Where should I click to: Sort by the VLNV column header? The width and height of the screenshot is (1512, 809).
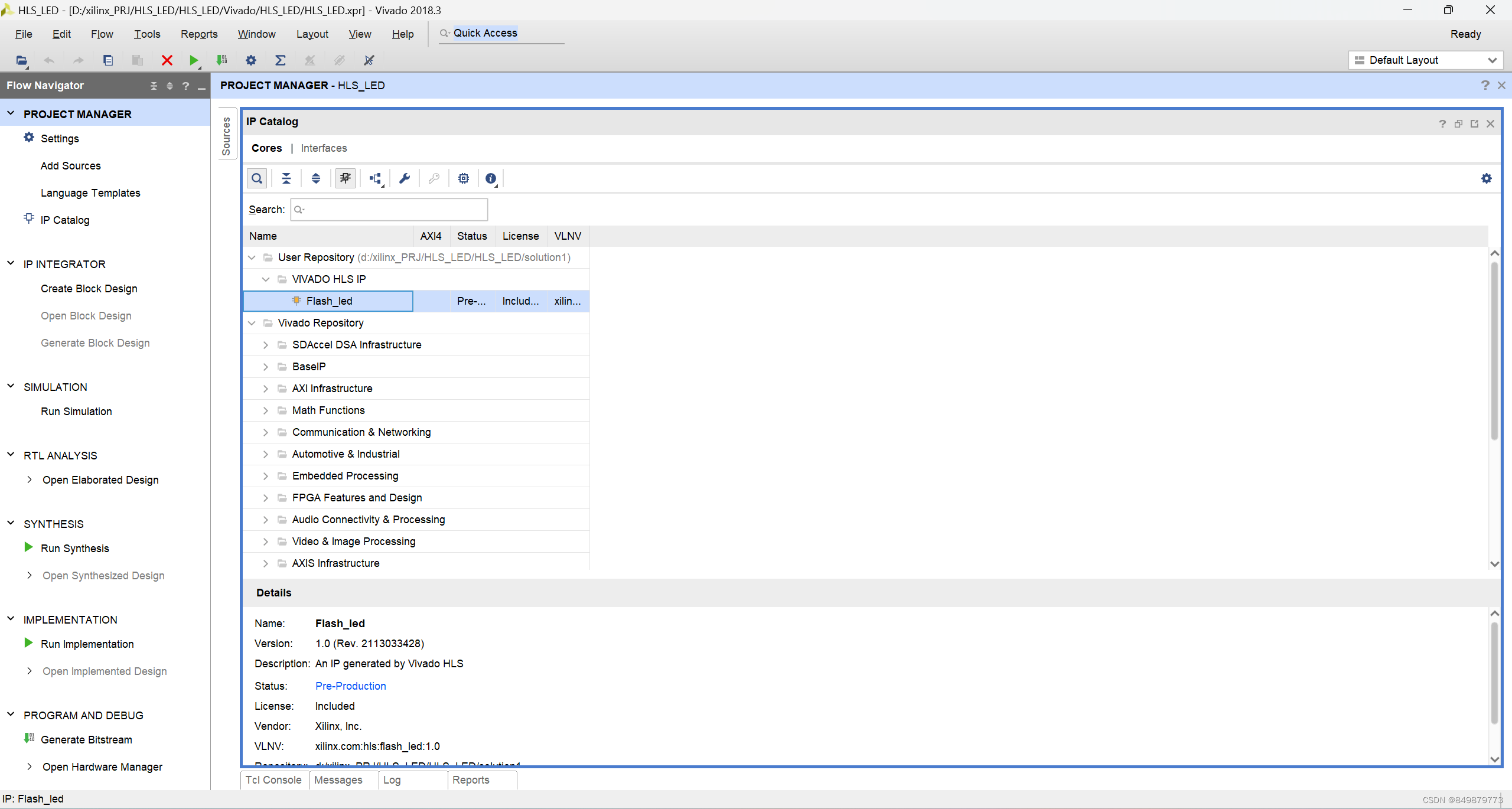click(x=568, y=236)
